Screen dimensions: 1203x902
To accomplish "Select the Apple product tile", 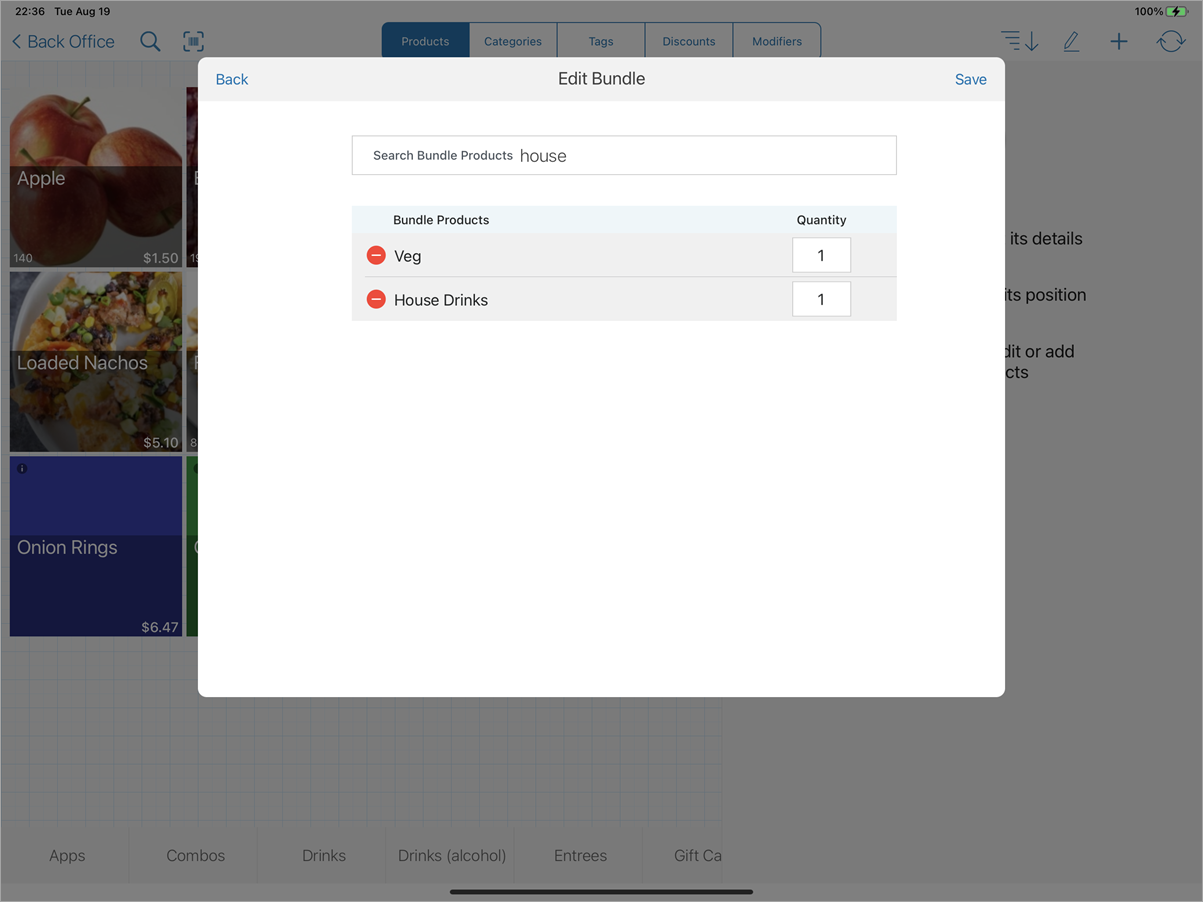I will [96, 177].
